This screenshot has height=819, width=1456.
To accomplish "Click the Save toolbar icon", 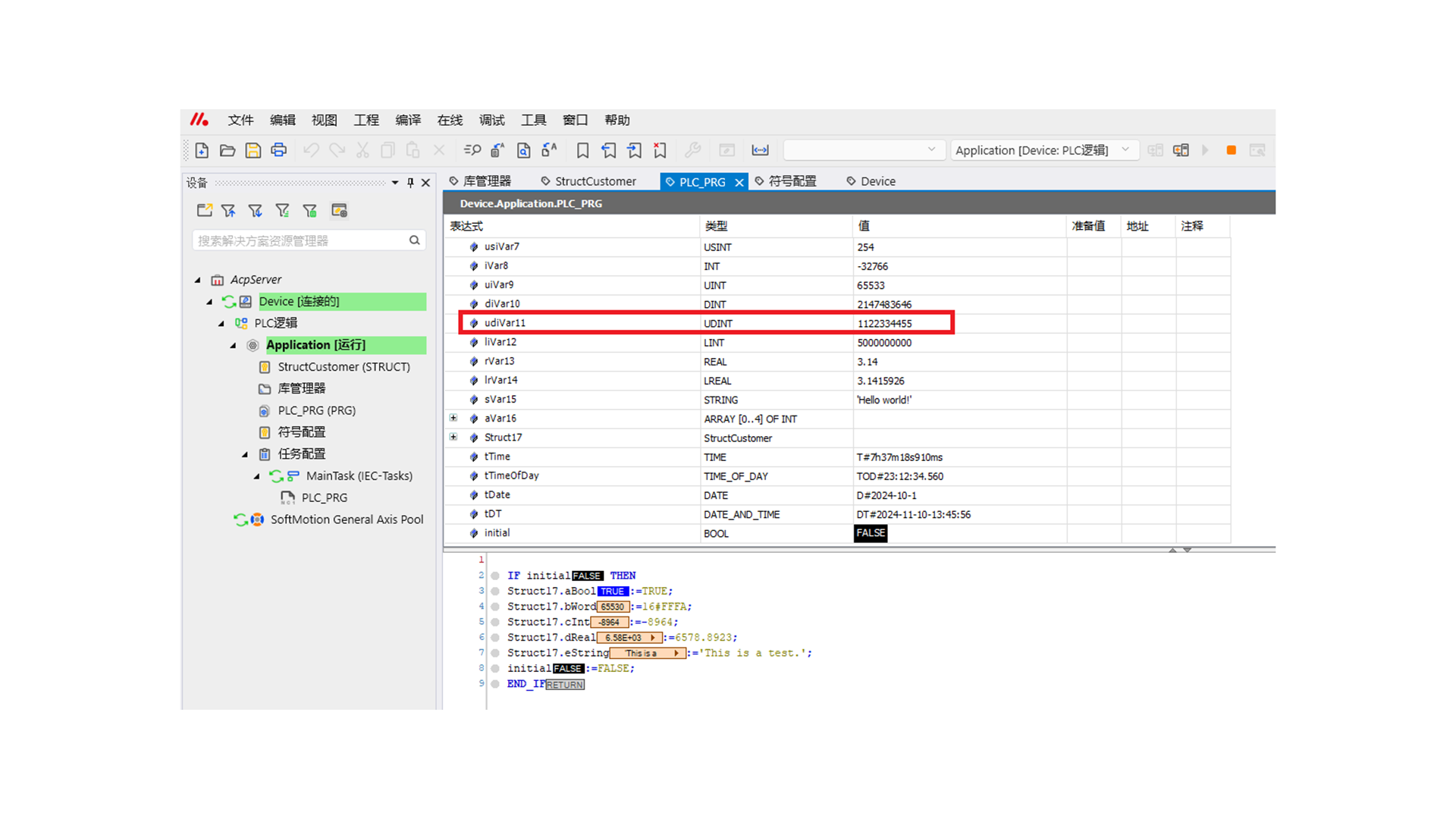I will (253, 150).
